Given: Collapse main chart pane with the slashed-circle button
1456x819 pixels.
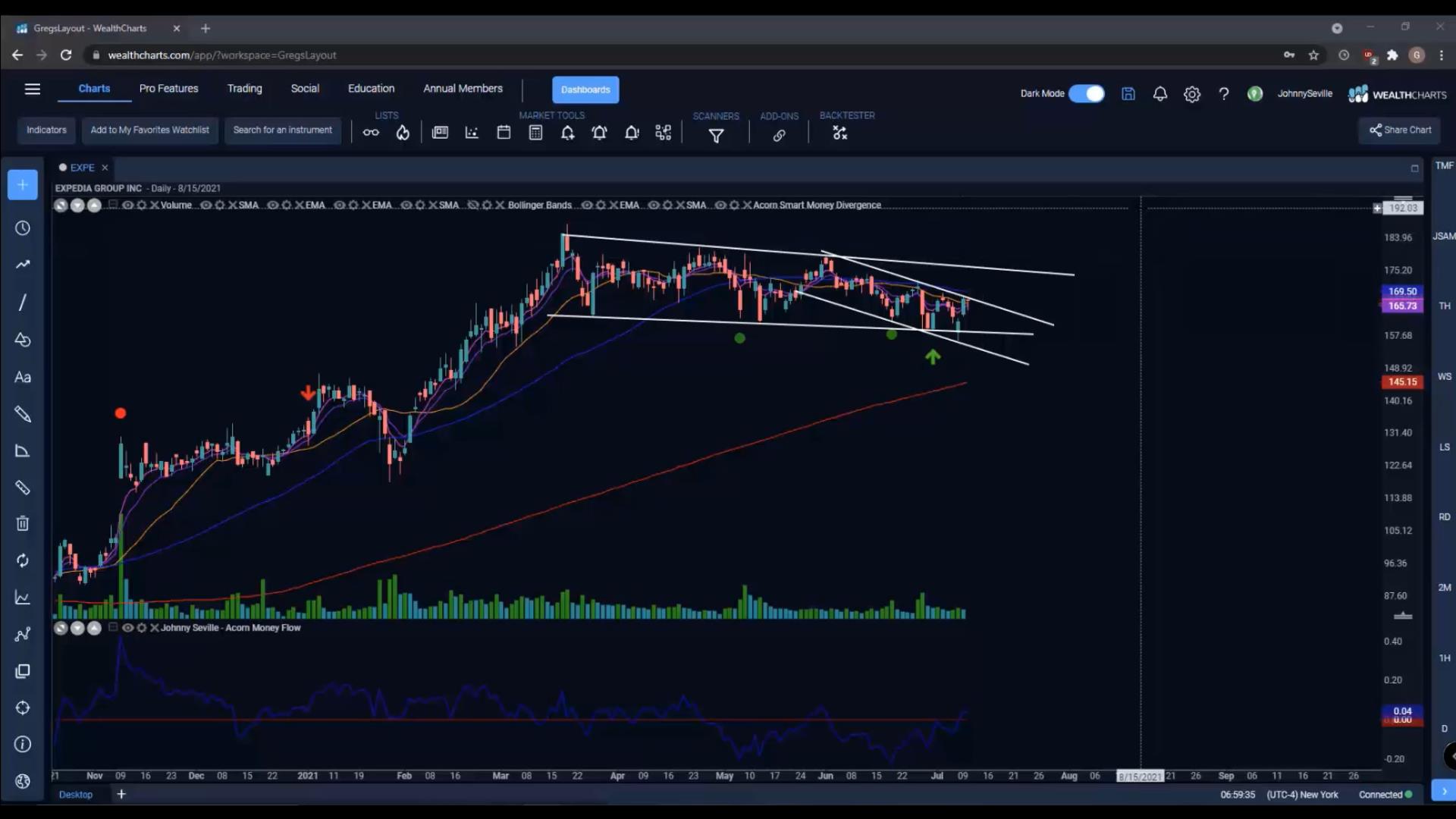Looking at the screenshot, I should click(x=61, y=206).
